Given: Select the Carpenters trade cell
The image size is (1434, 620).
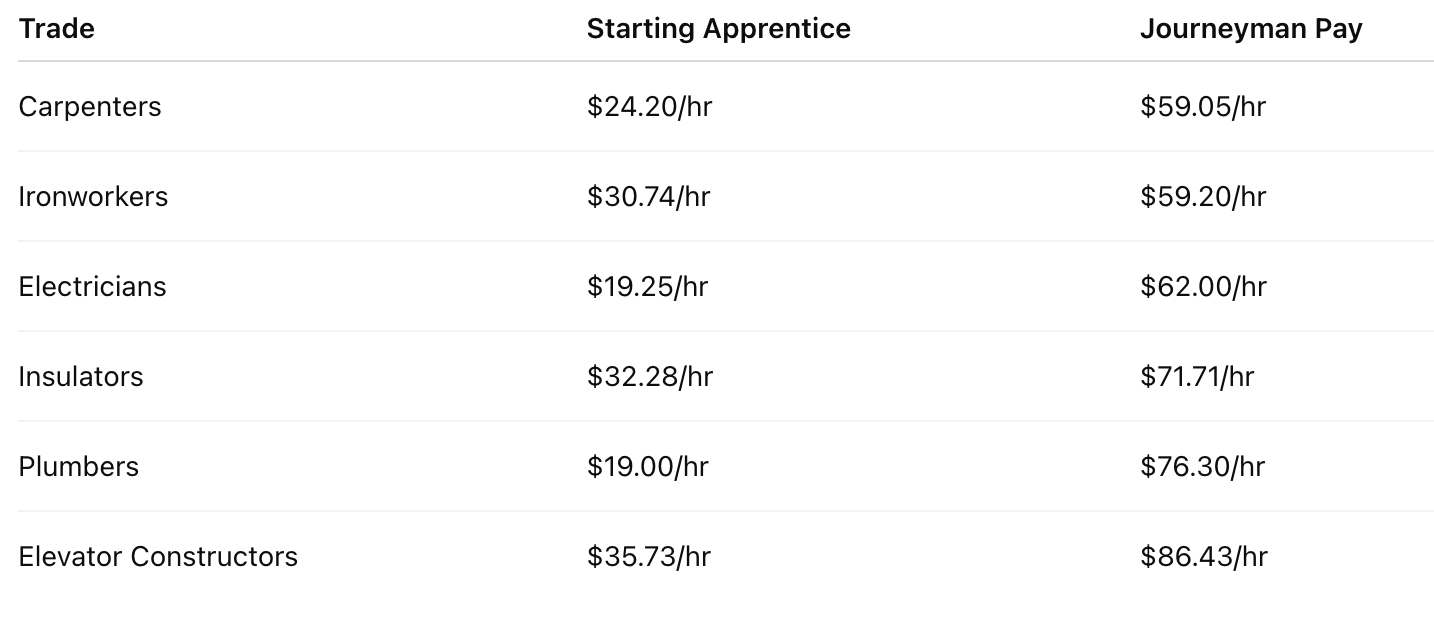Looking at the screenshot, I should pos(90,107).
